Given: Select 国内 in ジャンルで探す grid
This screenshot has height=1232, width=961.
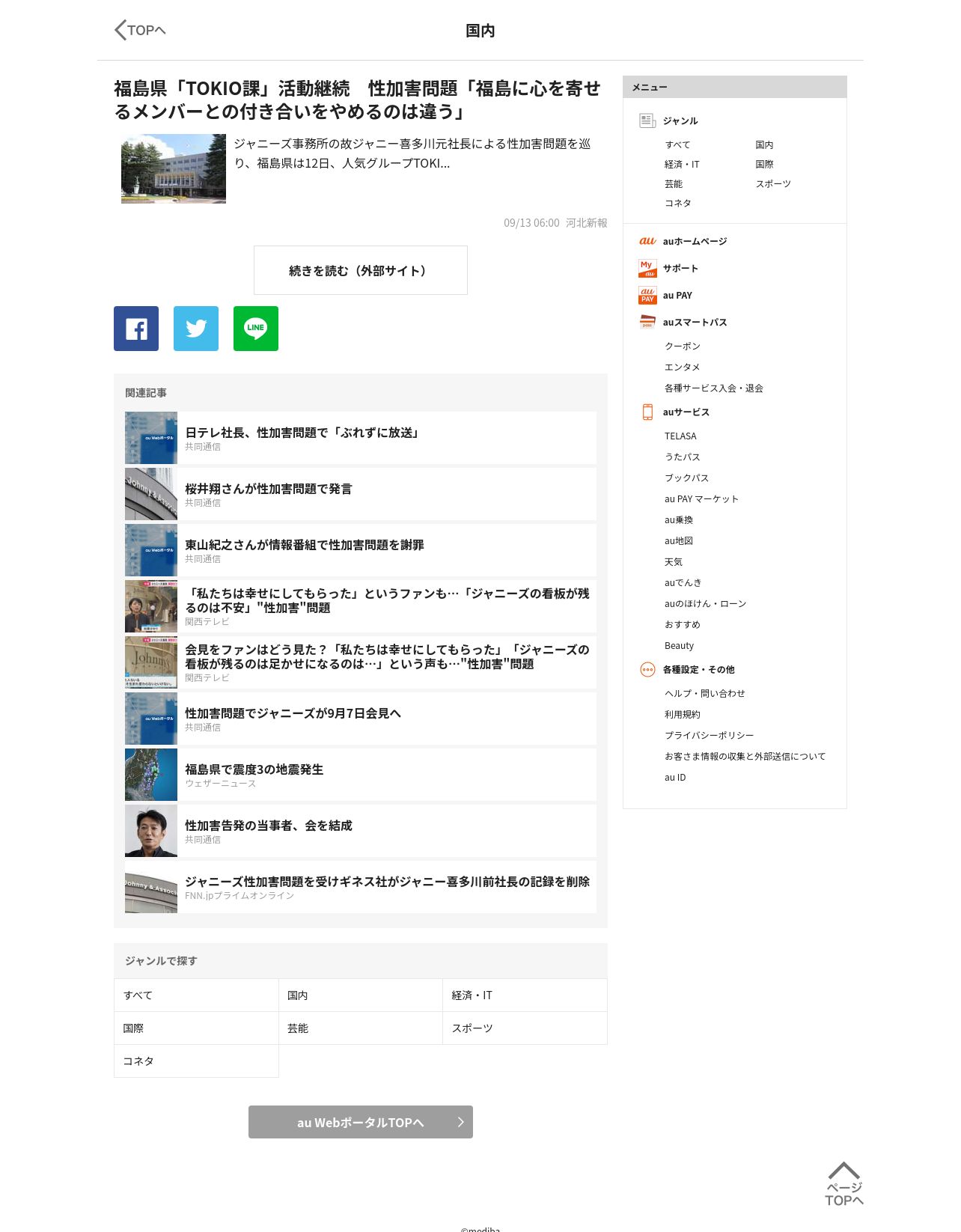Looking at the screenshot, I should click(361, 995).
